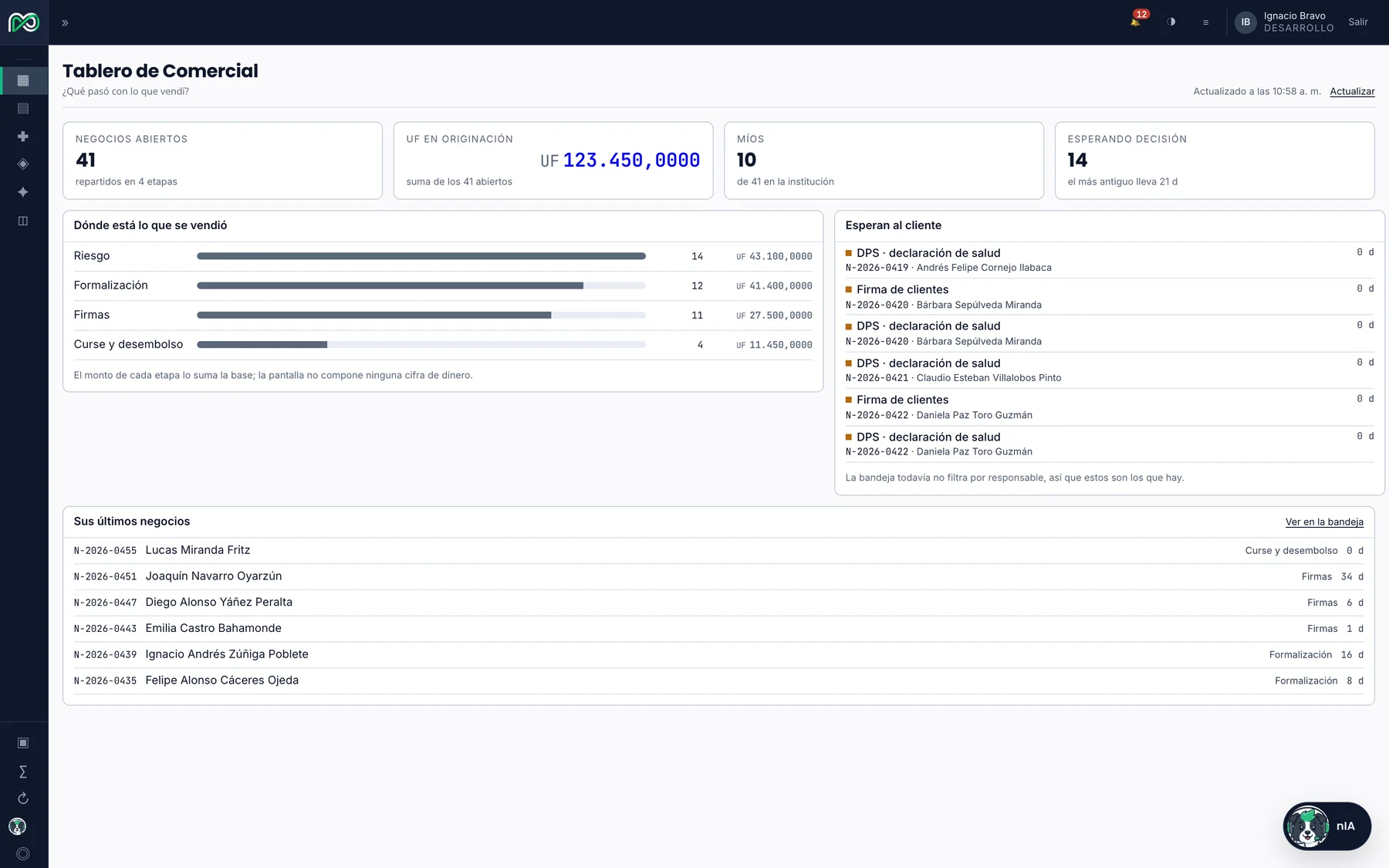Open the grid dashboard icon in sidebar
1389x868 pixels.
click(x=23, y=80)
